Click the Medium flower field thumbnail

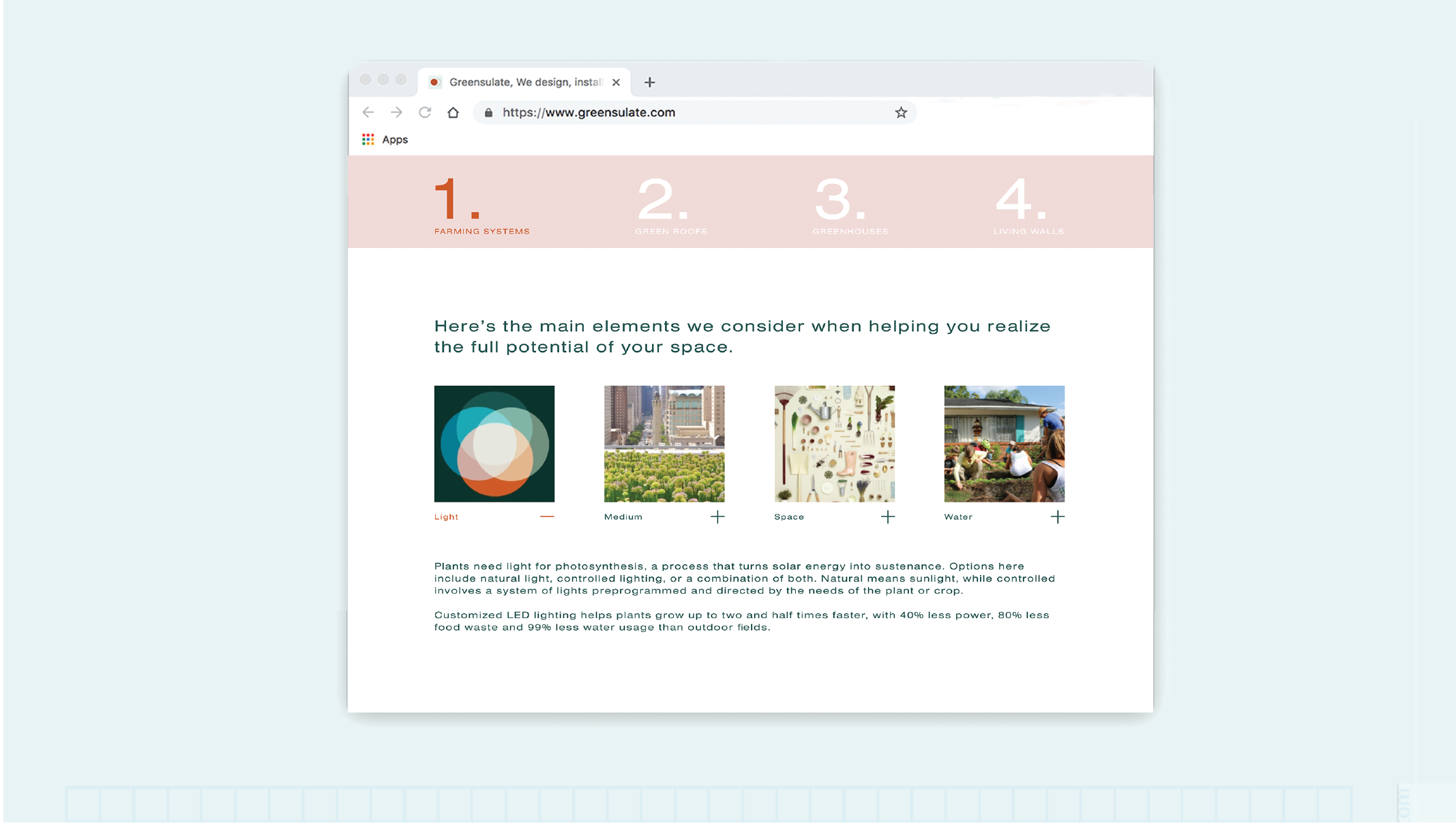[x=664, y=444]
